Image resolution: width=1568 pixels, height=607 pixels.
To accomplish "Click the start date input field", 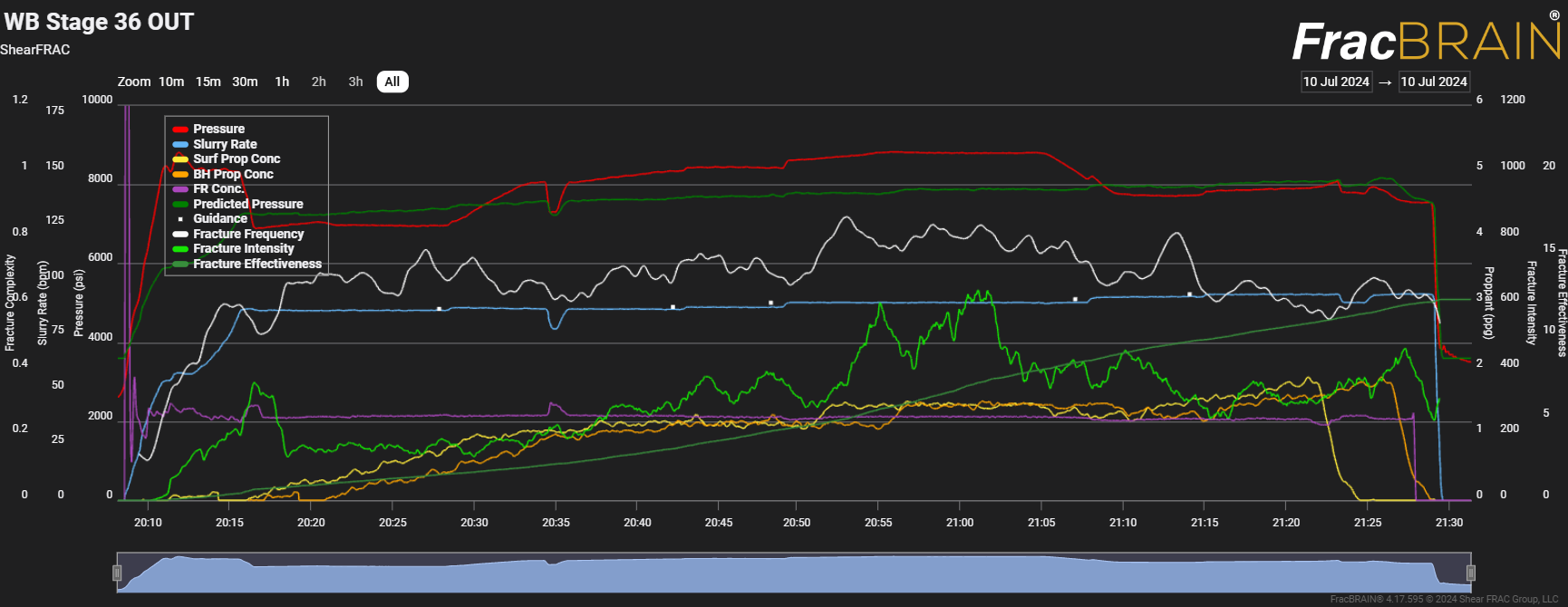I will click(1336, 82).
